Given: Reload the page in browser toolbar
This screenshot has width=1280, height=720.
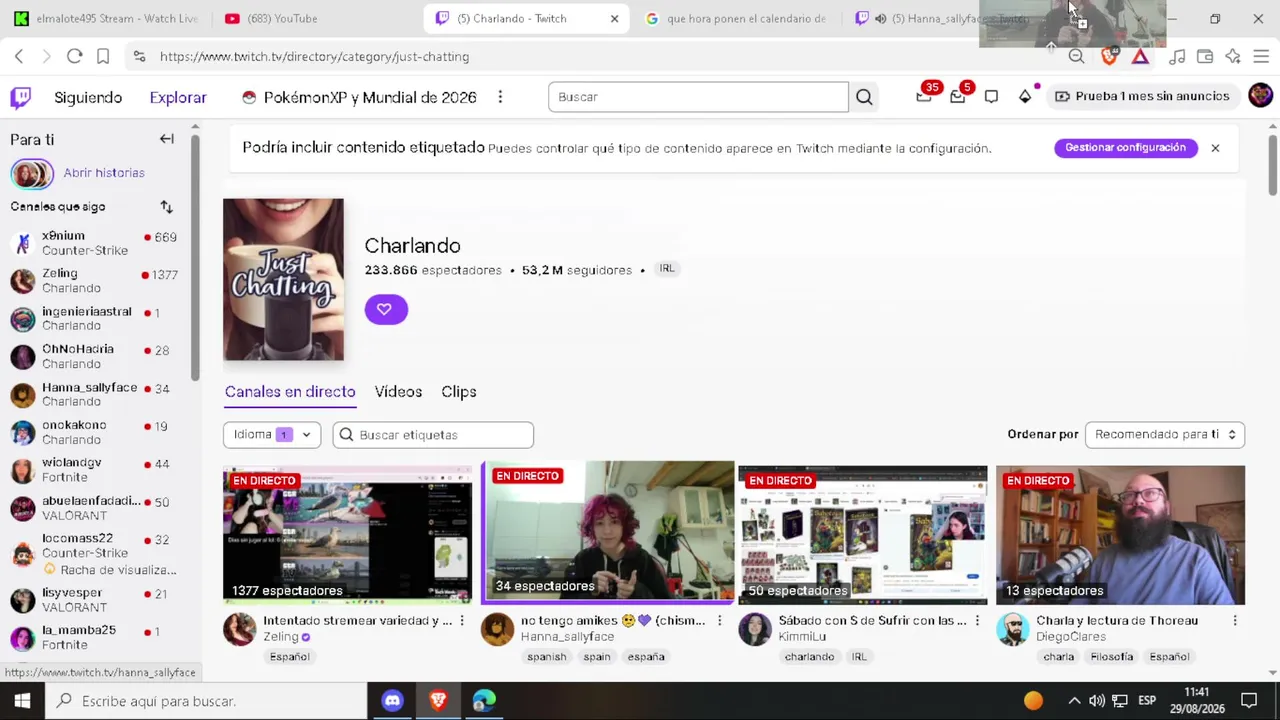Looking at the screenshot, I should pyautogui.click(x=74, y=57).
